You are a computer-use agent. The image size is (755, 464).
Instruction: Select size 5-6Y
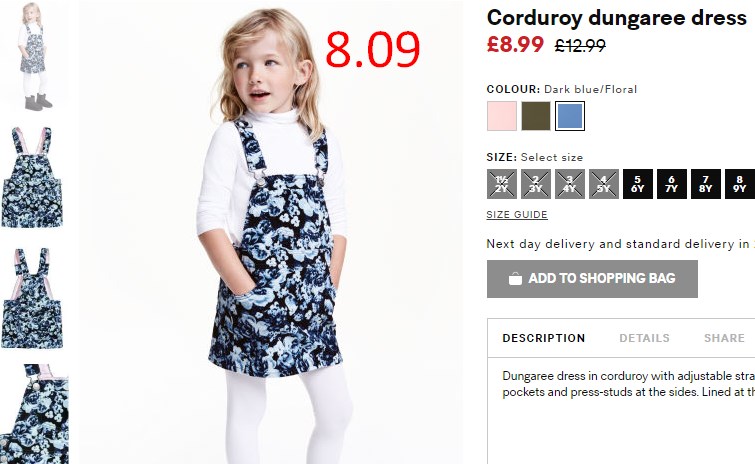638,184
